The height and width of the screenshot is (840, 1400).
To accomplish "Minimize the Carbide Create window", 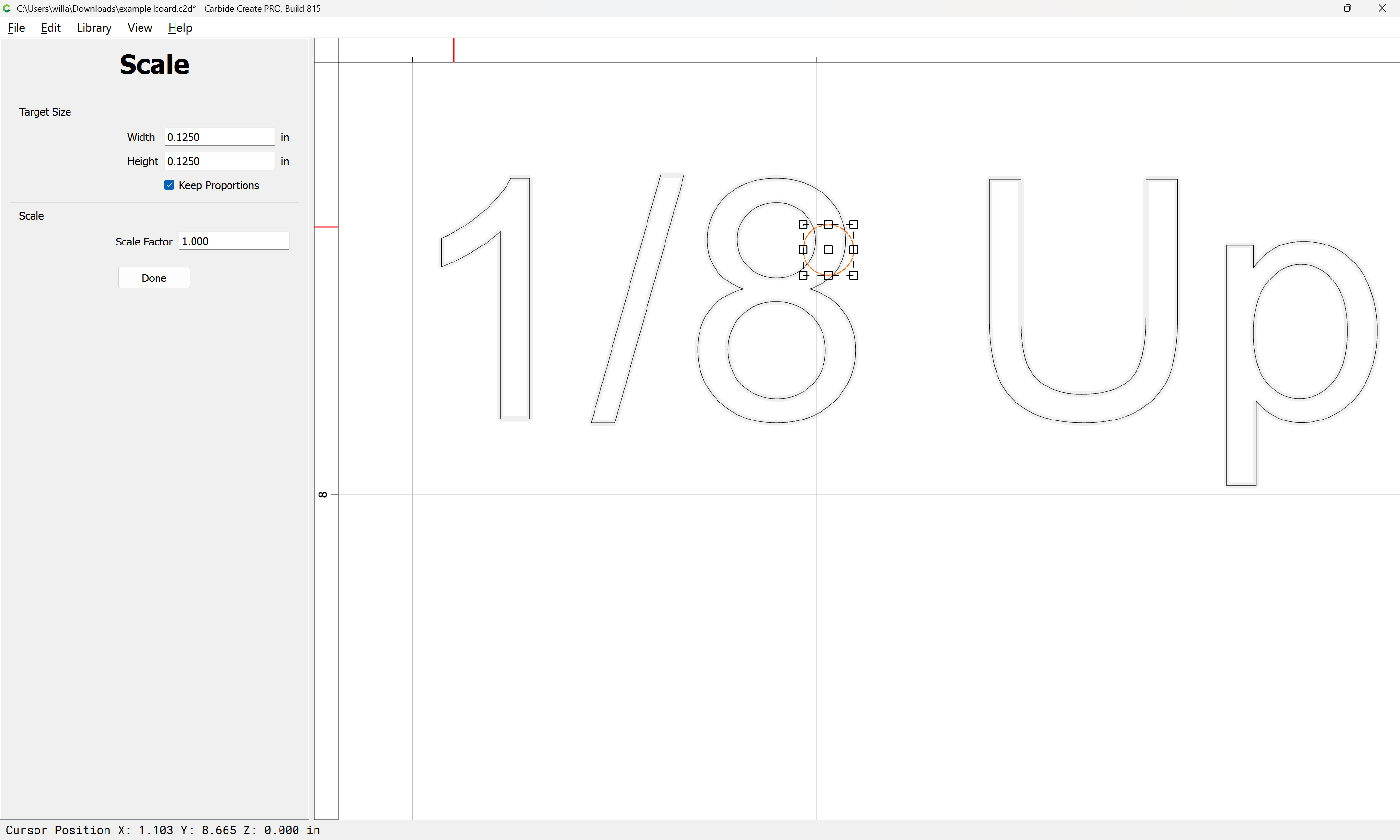I will [x=1314, y=8].
